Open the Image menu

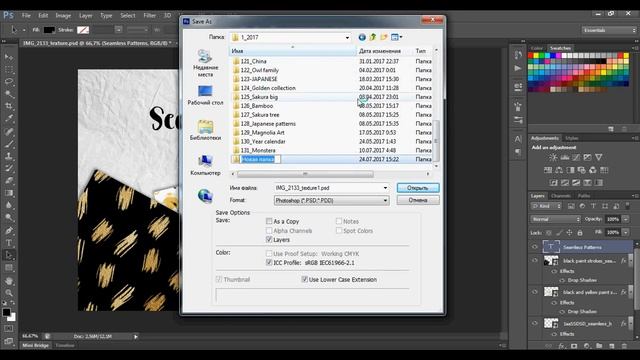[x=63, y=16]
